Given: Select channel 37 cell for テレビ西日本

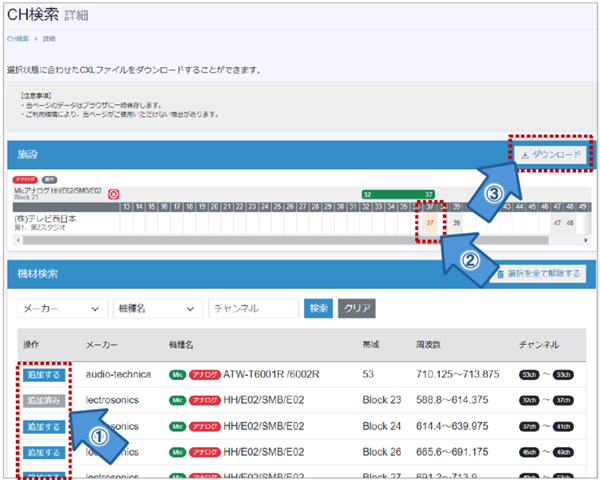Looking at the screenshot, I should pyautogui.click(x=430, y=223).
